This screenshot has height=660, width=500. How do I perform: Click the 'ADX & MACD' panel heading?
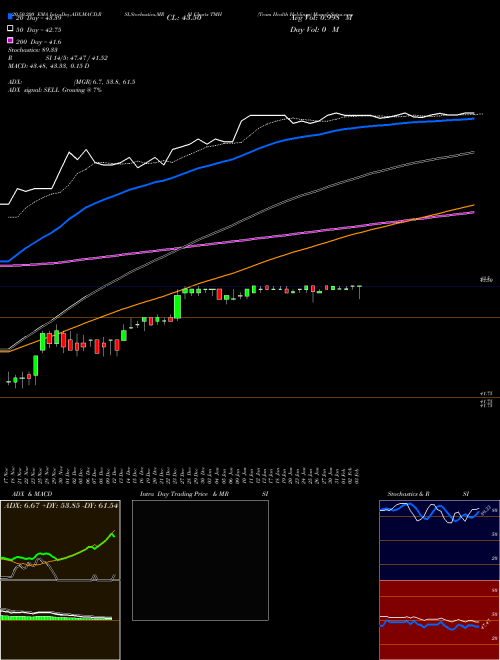click(32, 494)
